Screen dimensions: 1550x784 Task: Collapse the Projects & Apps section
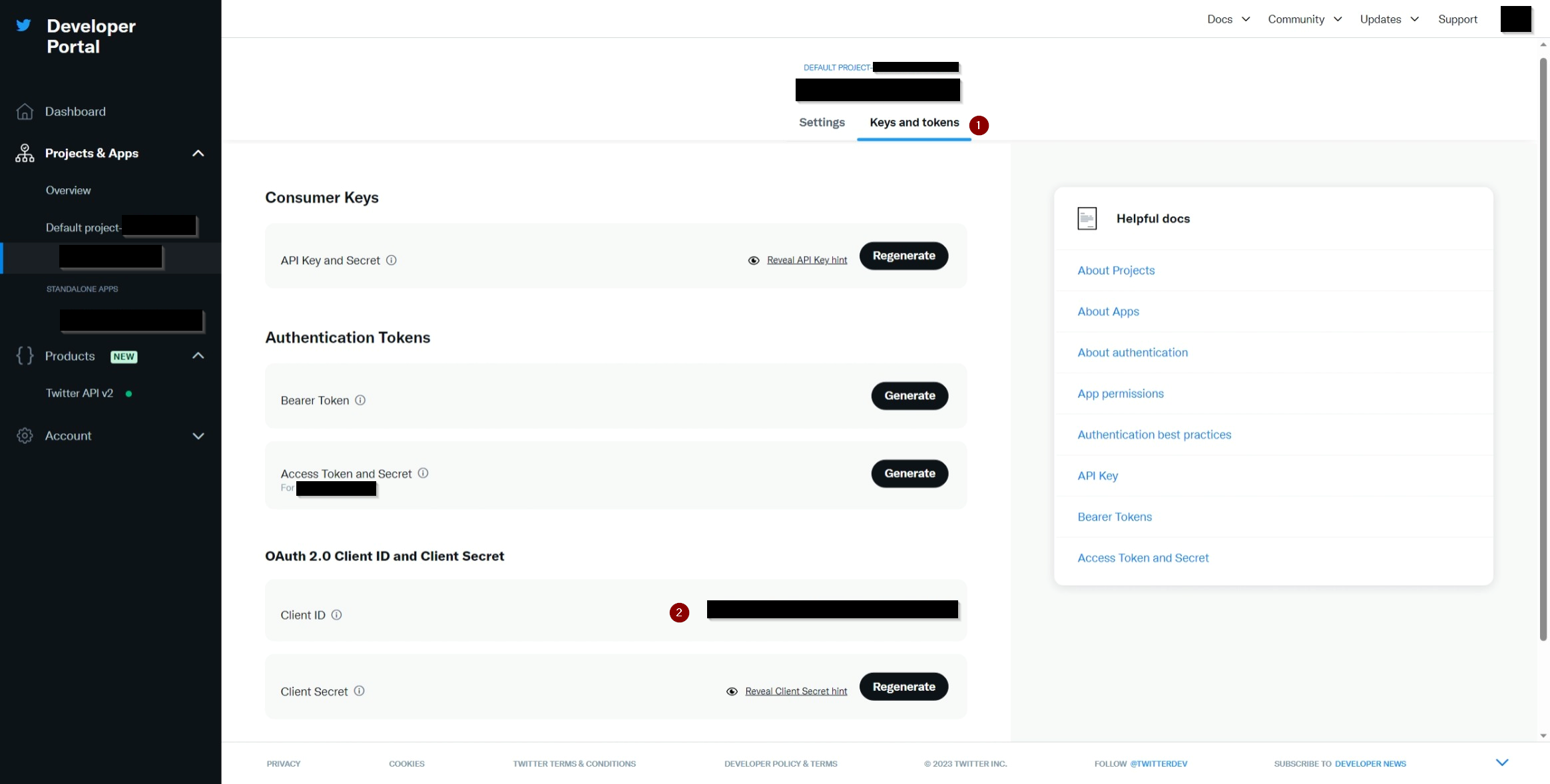click(198, 153)
